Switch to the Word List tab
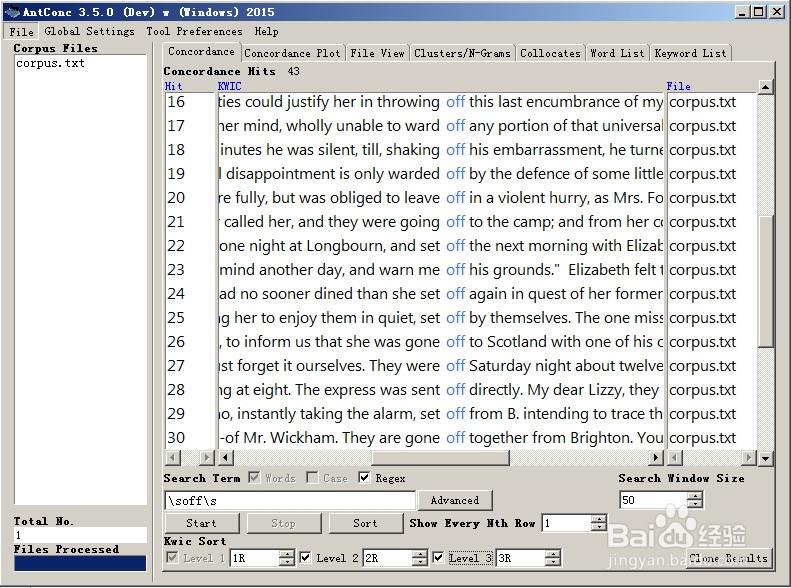The height and width of the screenshot is (588, 791). coord(617,53)
